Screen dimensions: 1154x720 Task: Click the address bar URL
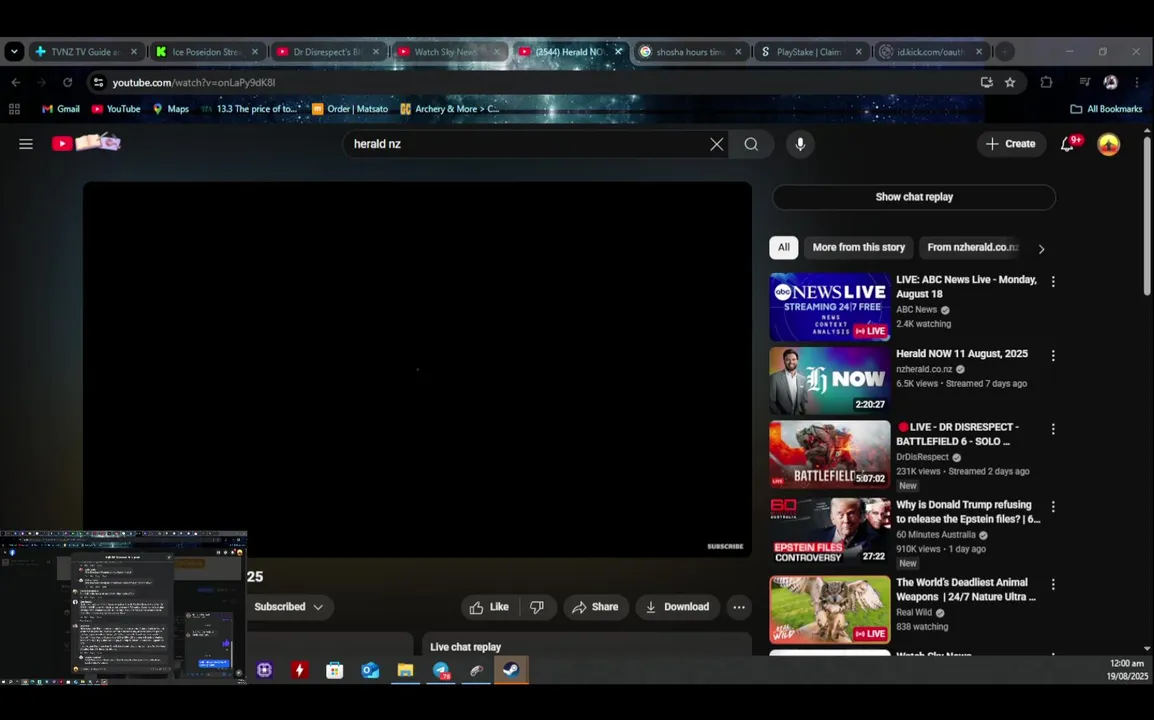(x=194, y=82)
